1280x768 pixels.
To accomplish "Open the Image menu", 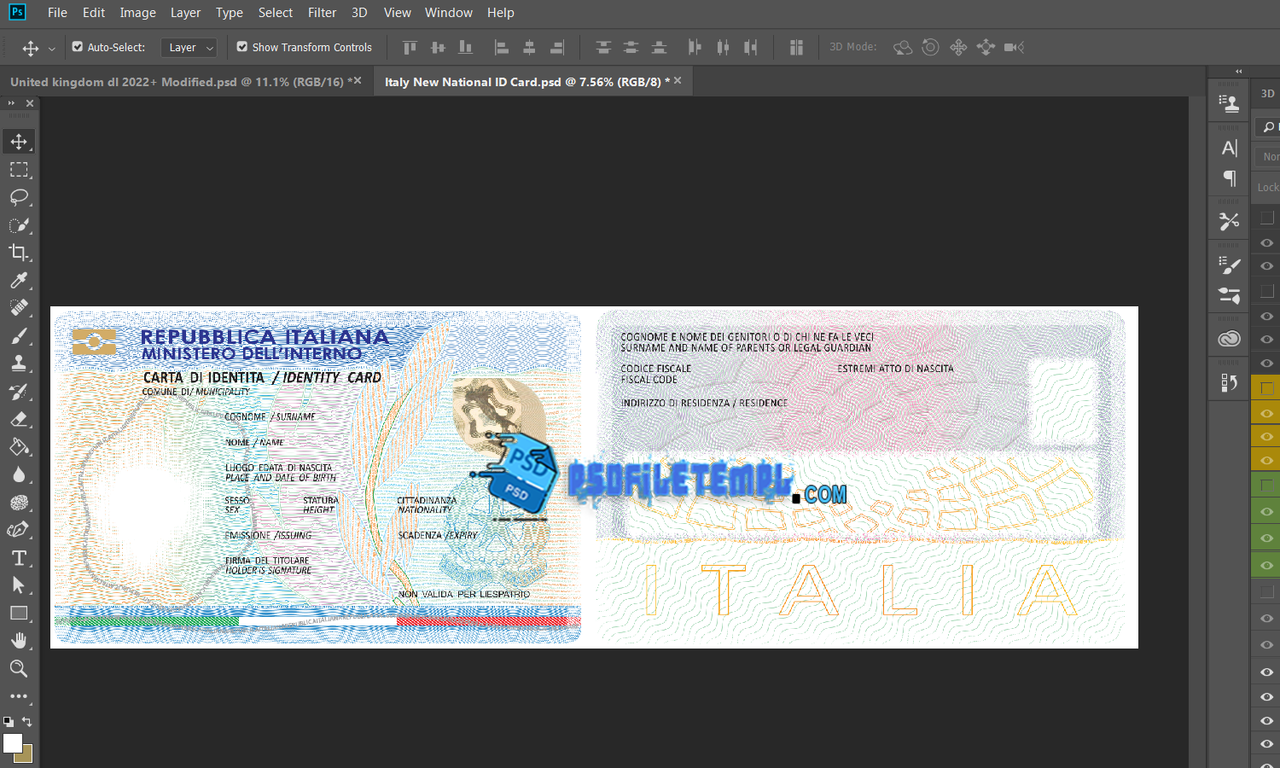I will [x=138, y=13].
